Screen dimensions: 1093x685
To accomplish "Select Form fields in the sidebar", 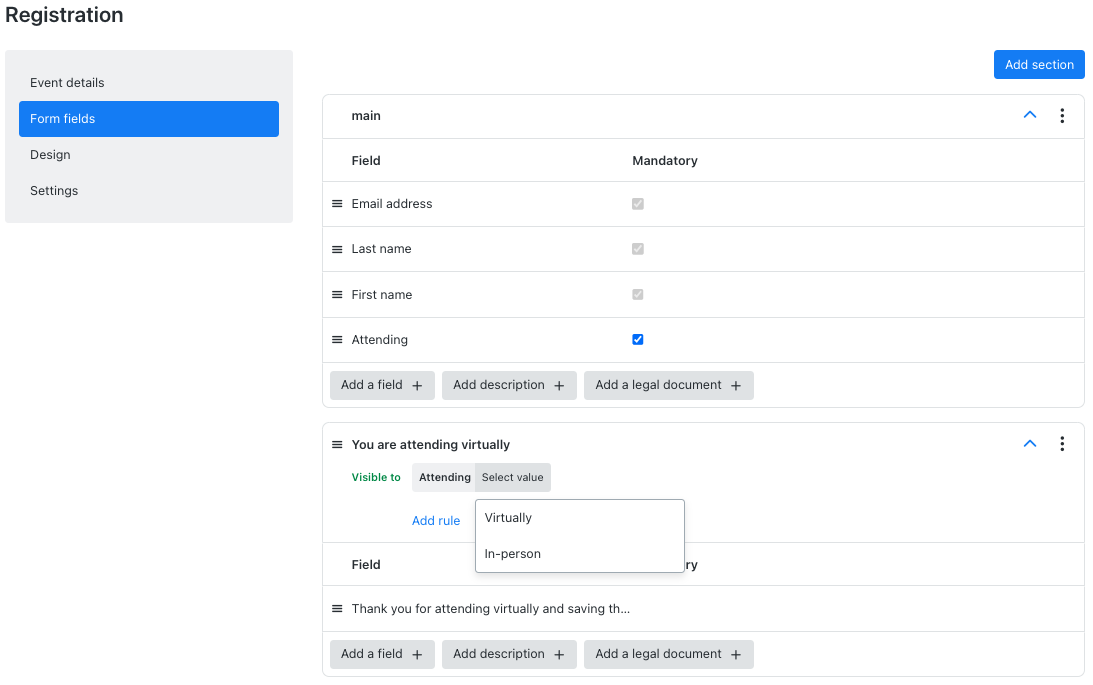I will click(148, 118).
